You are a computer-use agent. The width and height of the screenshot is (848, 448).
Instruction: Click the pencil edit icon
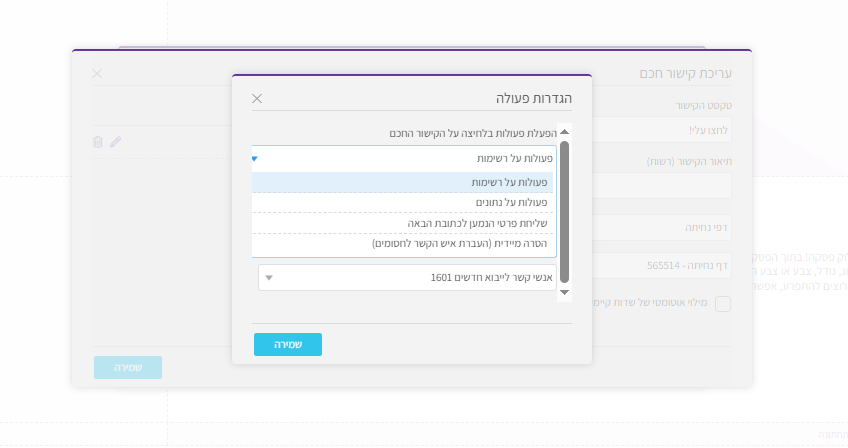[116, 142]
